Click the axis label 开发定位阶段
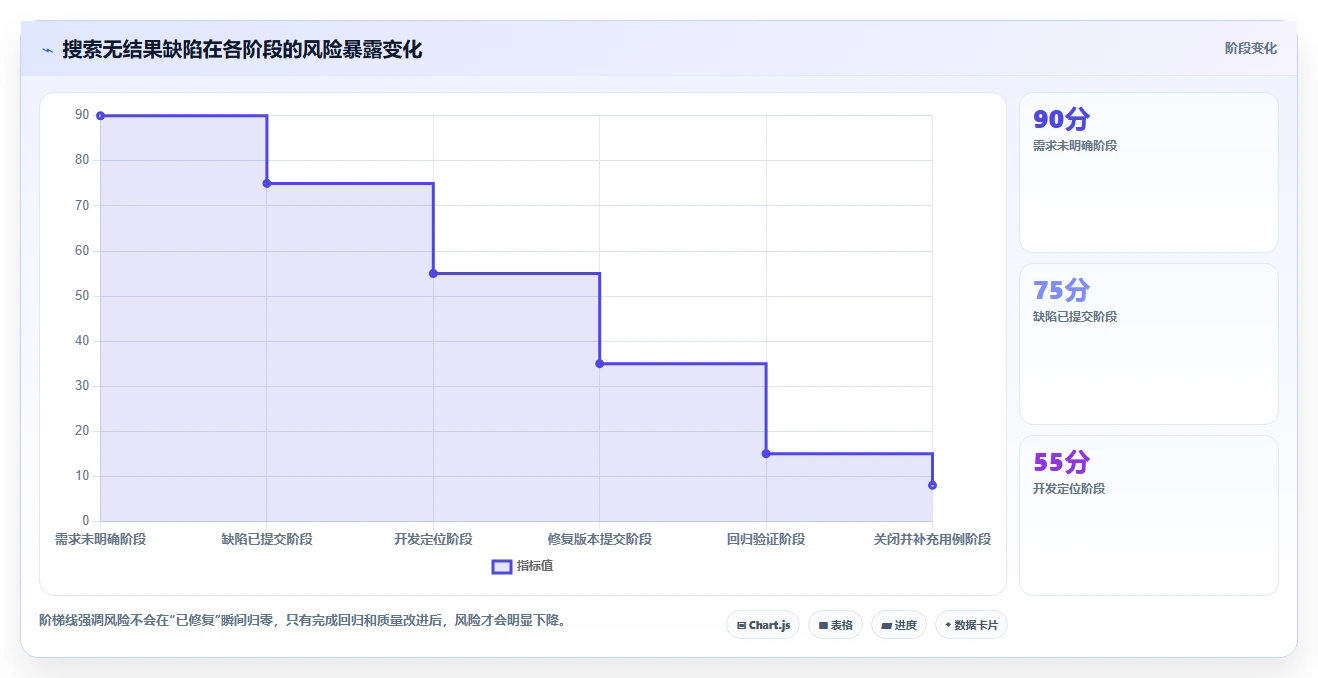 pos(433,539)
